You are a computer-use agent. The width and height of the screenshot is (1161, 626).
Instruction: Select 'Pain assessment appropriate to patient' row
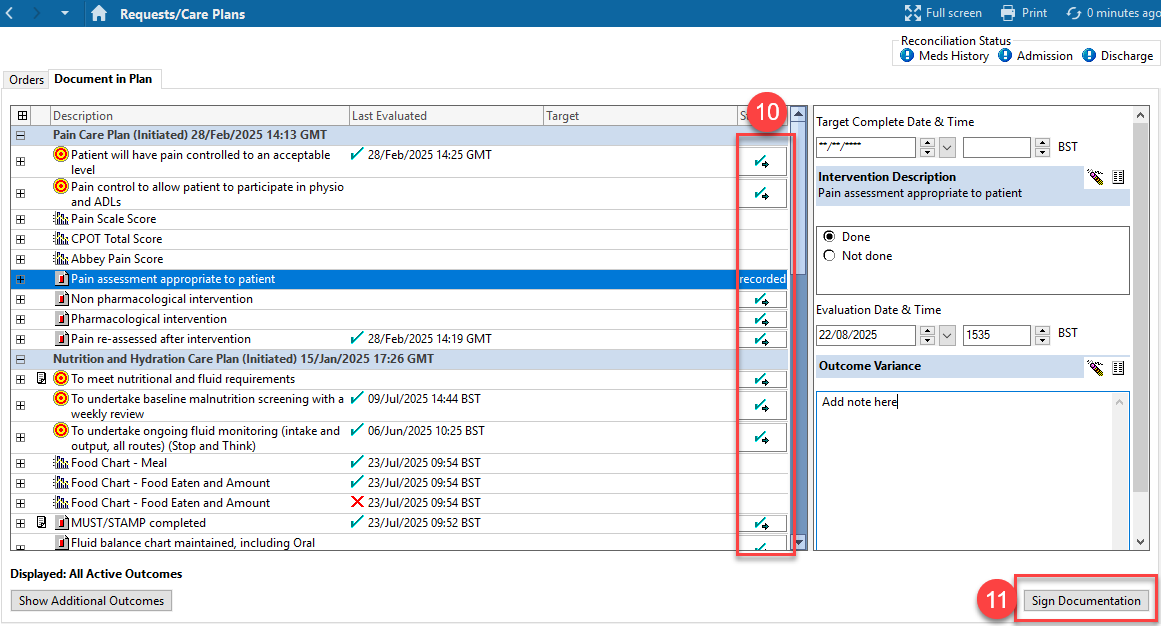click(398, 279)
